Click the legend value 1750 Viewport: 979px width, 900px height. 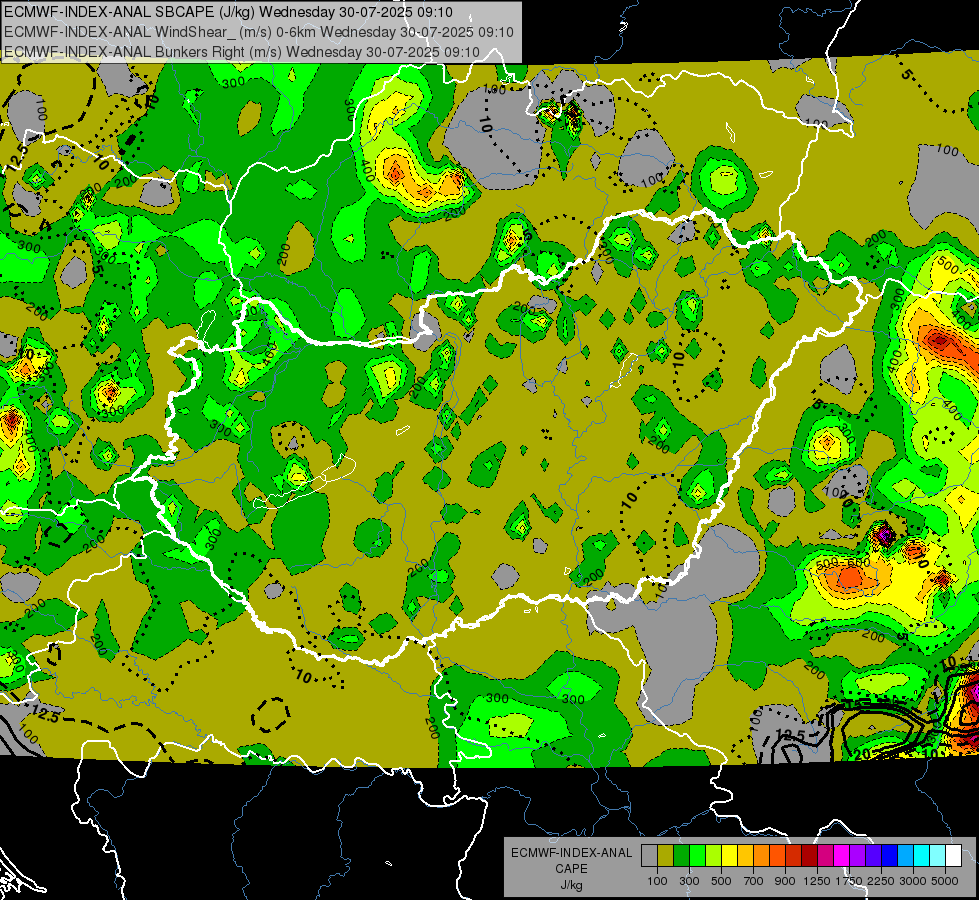pyautogui.click(x=850, y=881)
